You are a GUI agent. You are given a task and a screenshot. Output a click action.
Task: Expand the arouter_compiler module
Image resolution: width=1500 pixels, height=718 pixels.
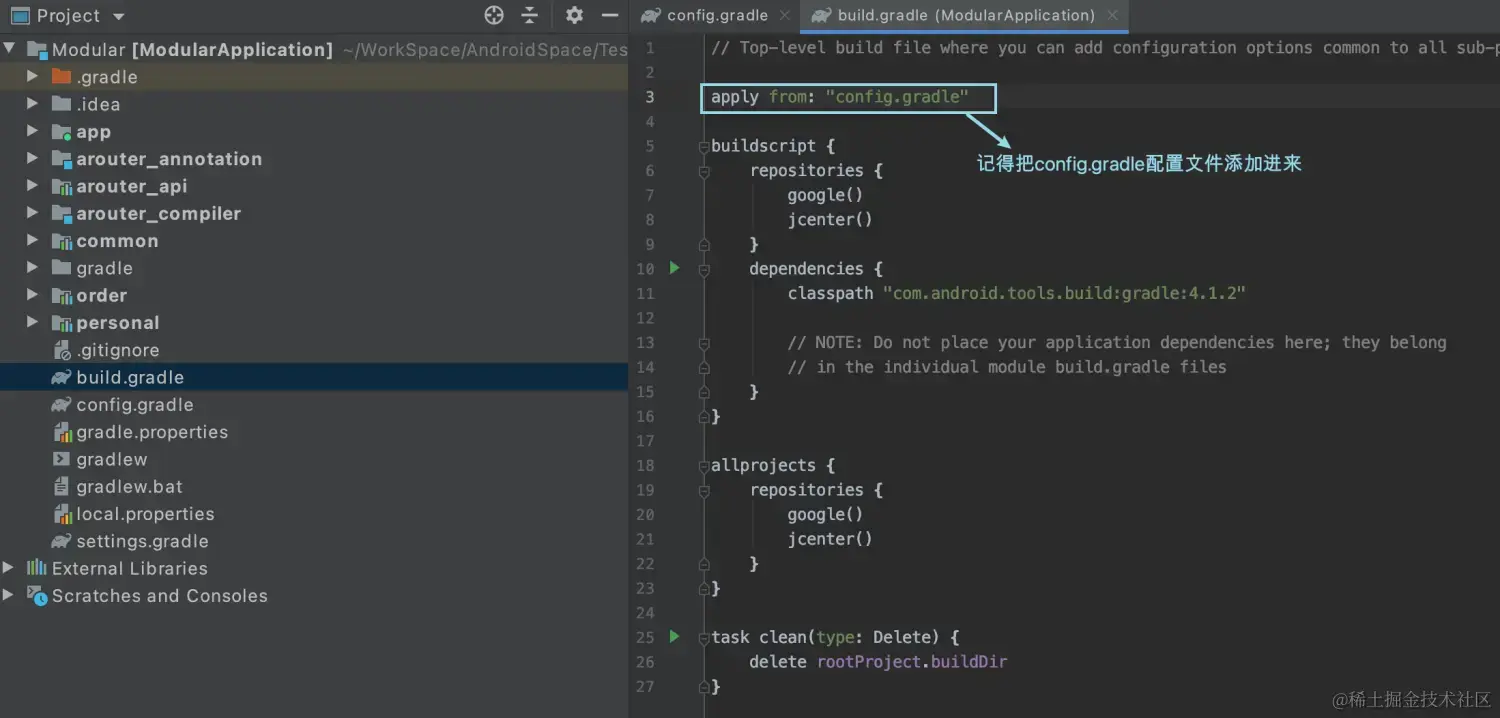point(33,213)
